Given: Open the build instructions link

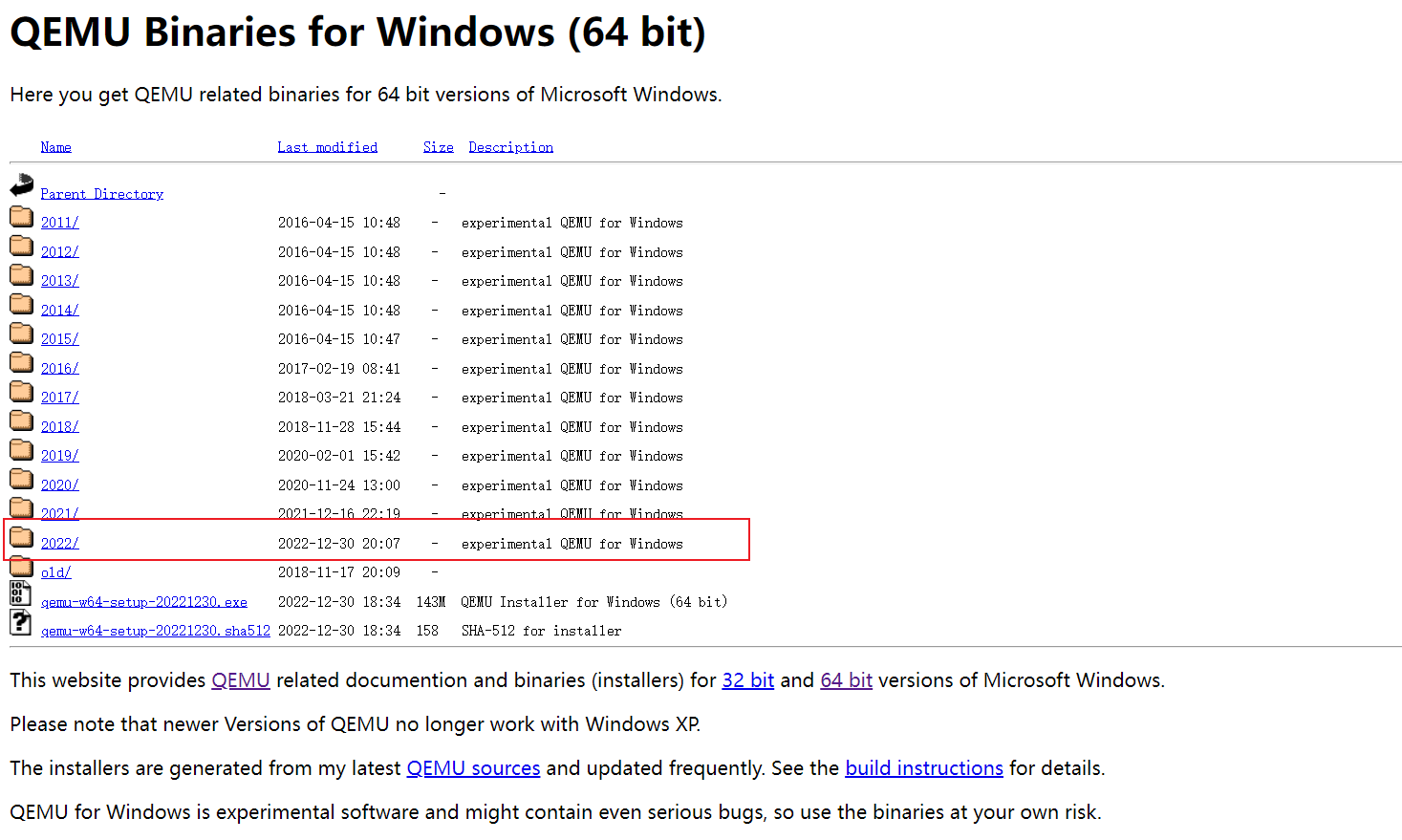Looking at the screenshot, I should pos(924,768).
